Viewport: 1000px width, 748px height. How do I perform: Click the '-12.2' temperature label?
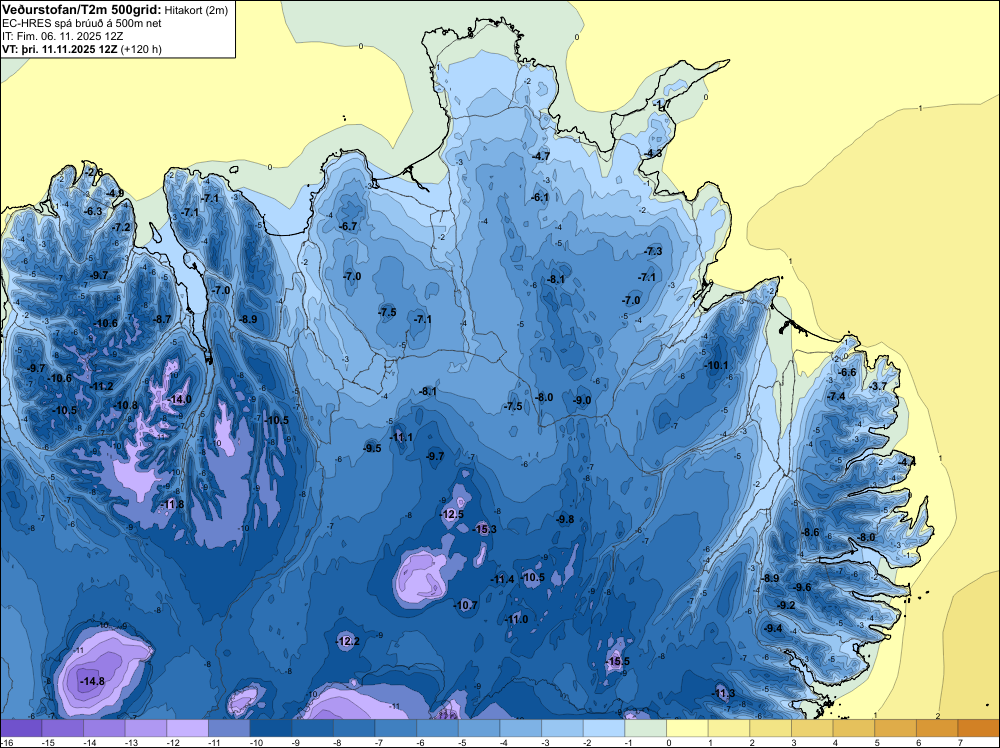click(348, 641)
